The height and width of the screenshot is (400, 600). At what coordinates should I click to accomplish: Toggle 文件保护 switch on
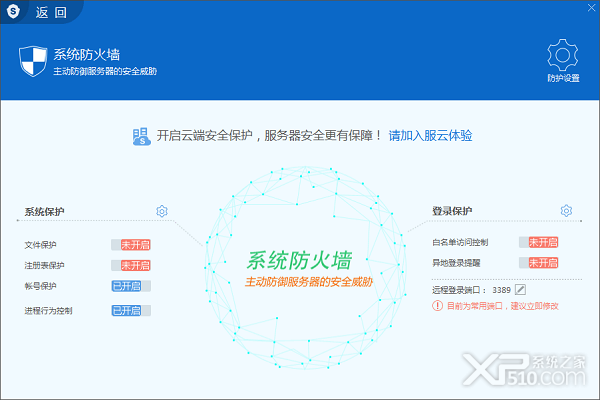pos(131,245)
